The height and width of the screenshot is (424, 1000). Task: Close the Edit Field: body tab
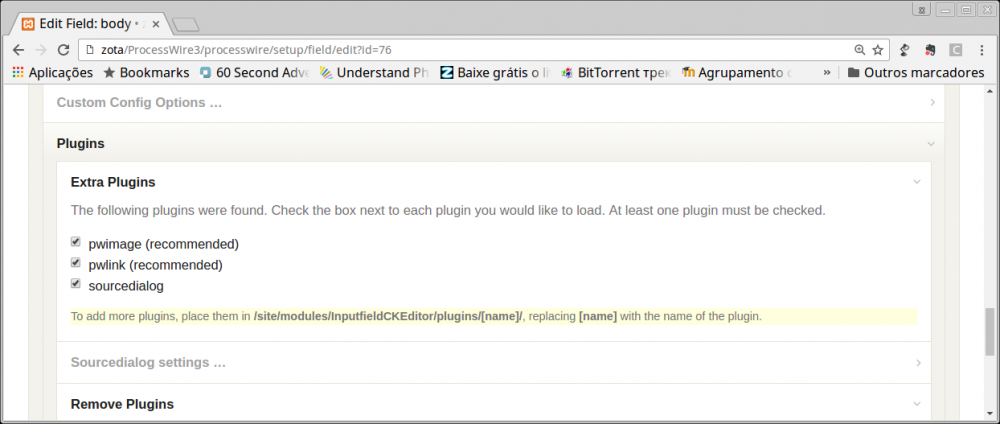(x=156, y=24)
